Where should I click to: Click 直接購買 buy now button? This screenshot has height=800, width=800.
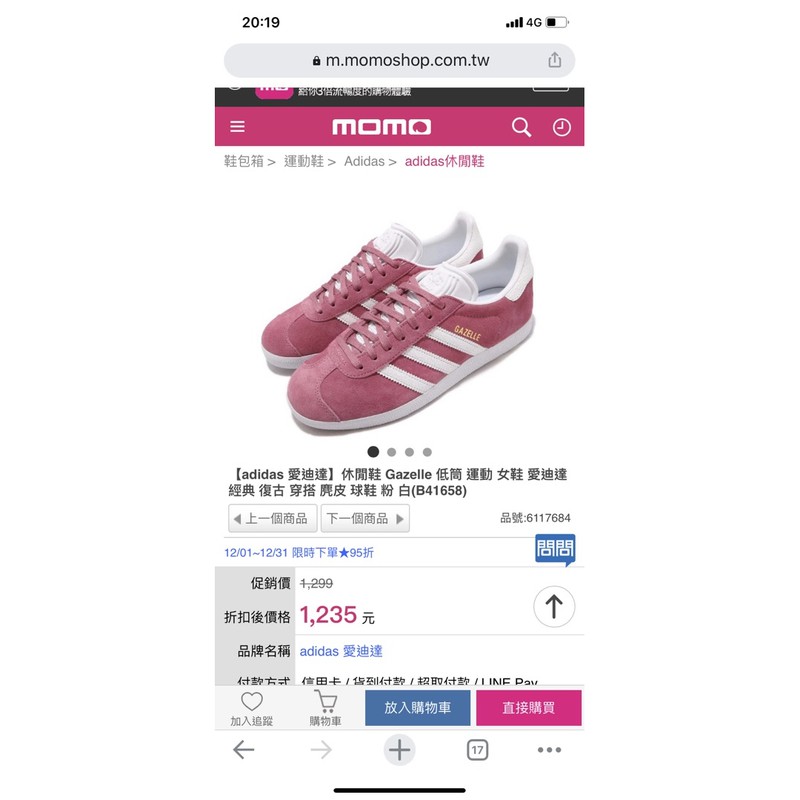529,708
